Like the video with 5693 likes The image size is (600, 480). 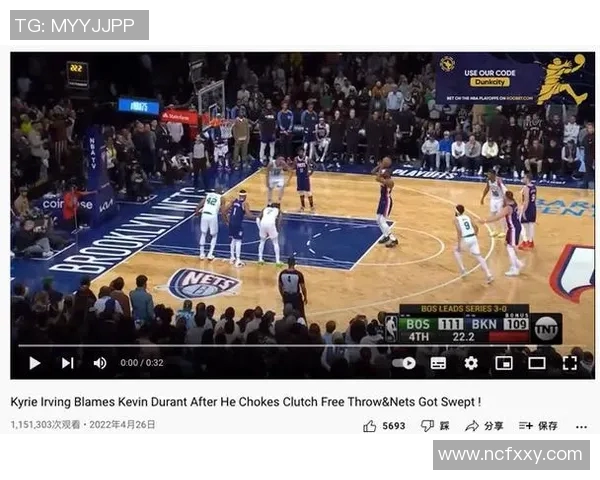tap(384, 426)
